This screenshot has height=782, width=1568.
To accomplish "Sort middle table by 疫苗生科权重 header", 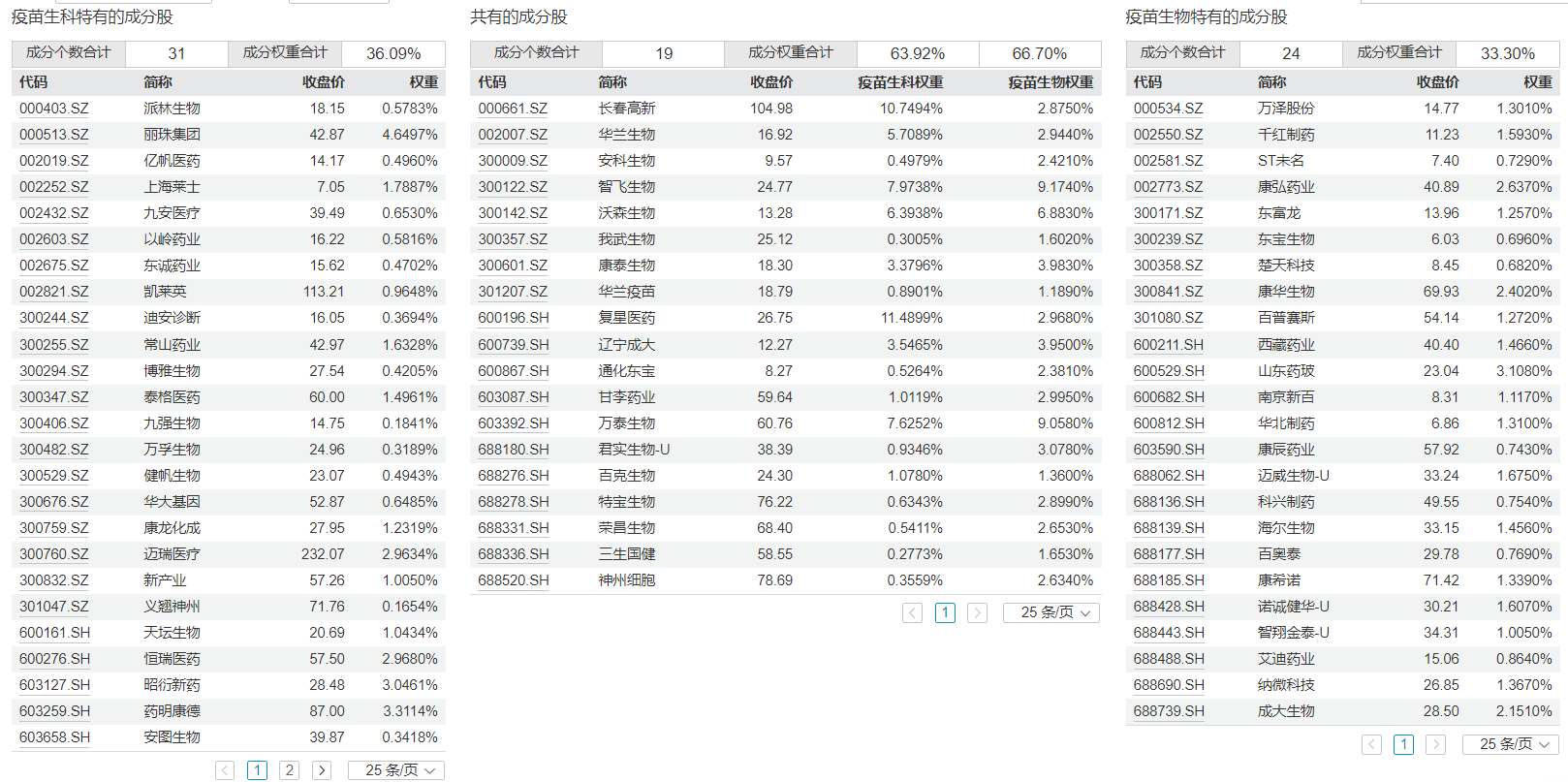I will click(900, 82).
